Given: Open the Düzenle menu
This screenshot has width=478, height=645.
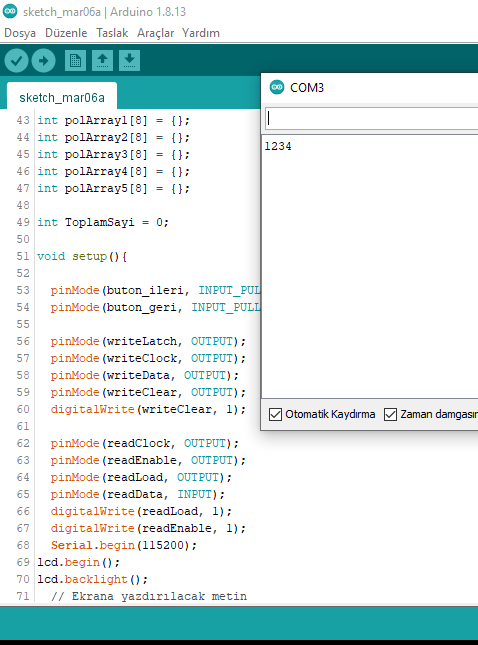Looking at the screenshot, I should point(66,33).
